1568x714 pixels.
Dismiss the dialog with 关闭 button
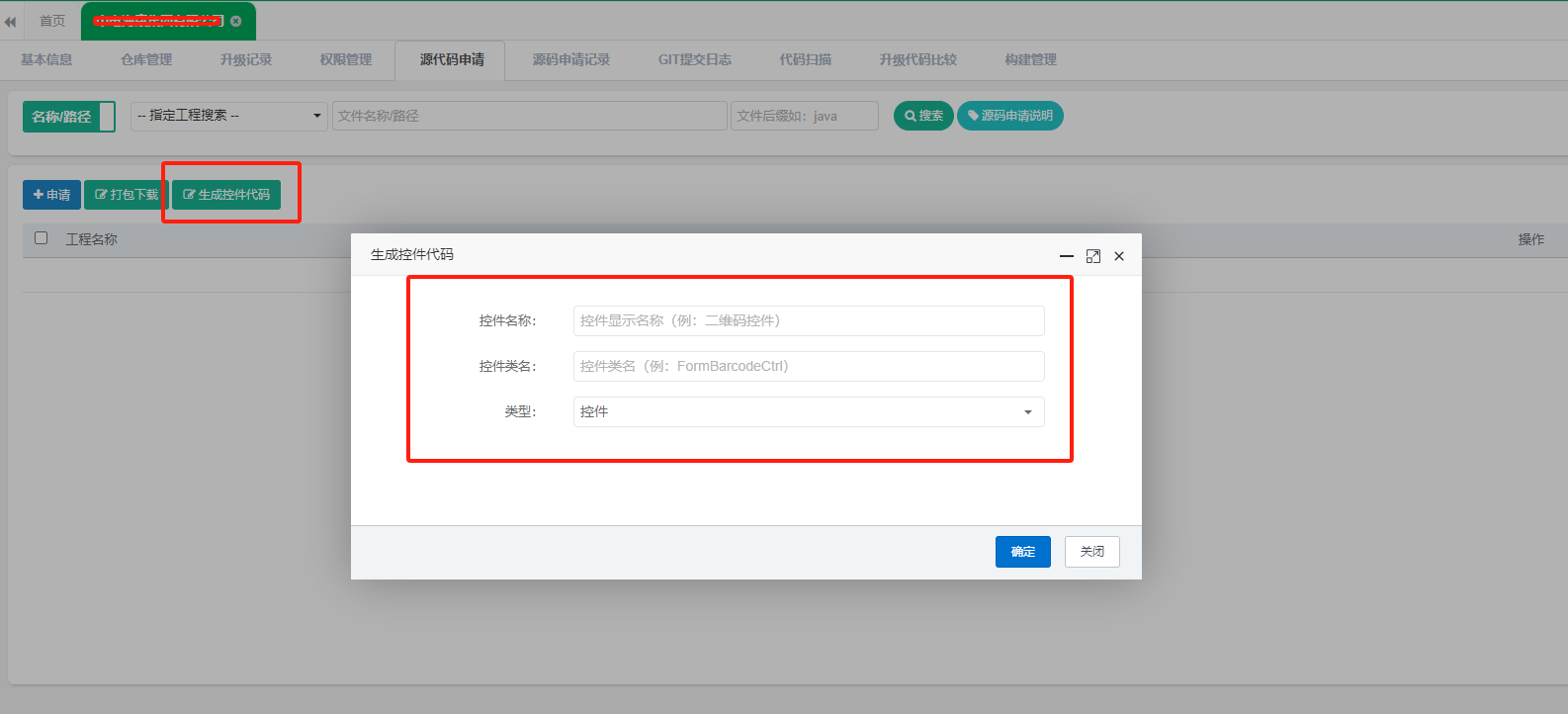click(1092, 552)
